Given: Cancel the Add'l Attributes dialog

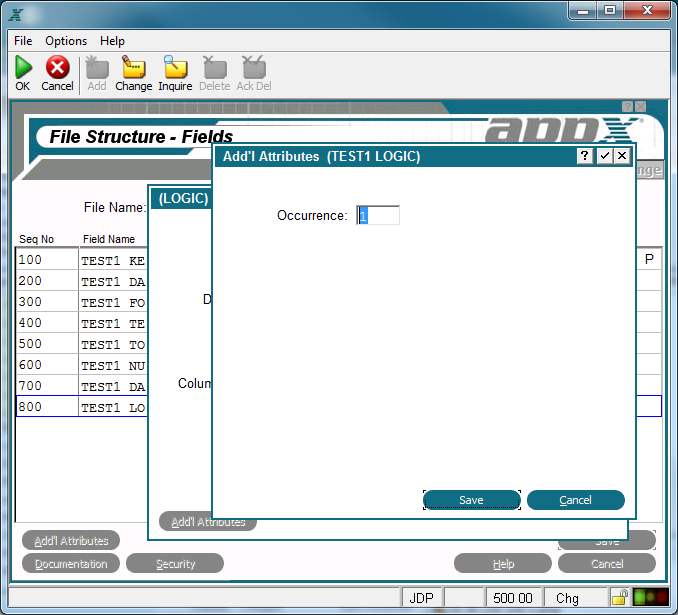Looking at the screenshot, I should pos(576,500).
